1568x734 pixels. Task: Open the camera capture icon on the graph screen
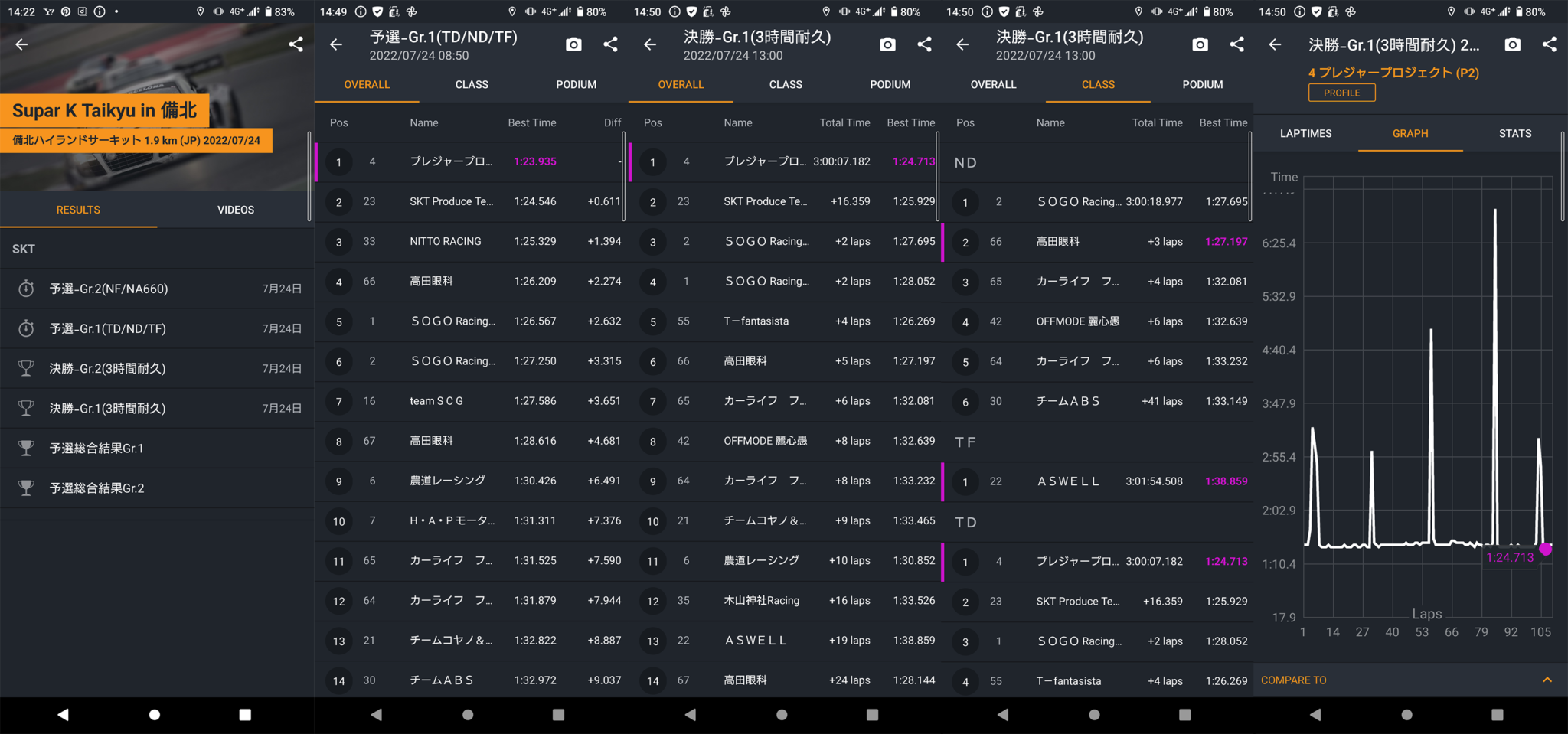(x=1512, y=44)
